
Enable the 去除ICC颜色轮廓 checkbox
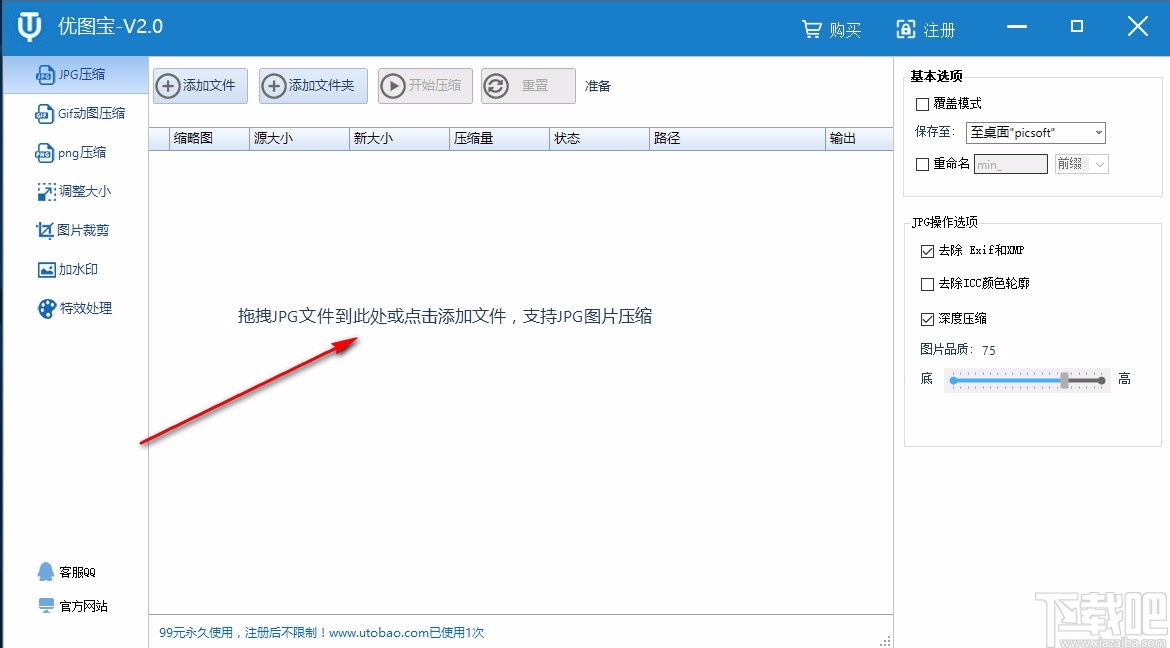click(x=928, y=284)
